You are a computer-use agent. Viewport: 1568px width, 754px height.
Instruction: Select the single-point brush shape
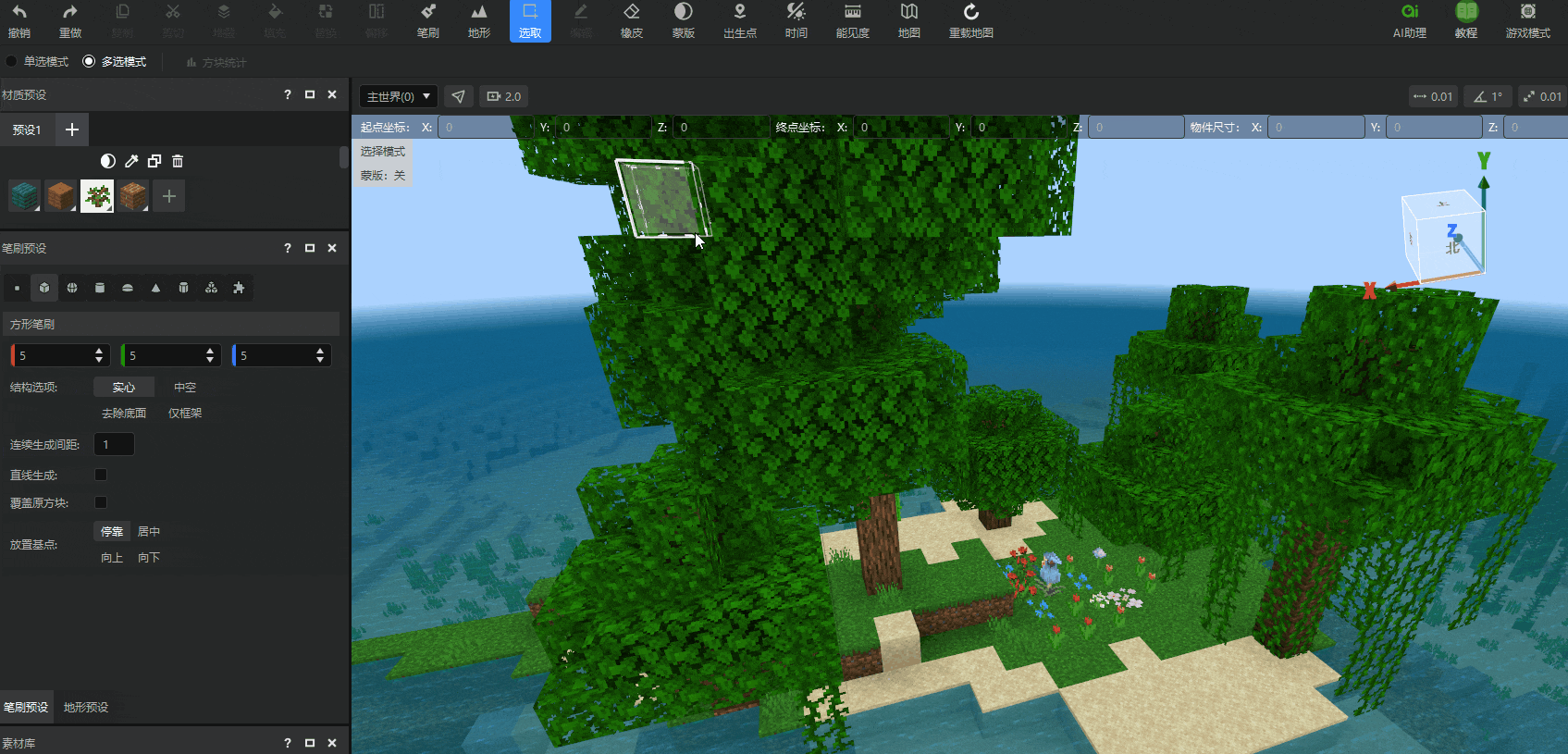click(x=17, y=288)
